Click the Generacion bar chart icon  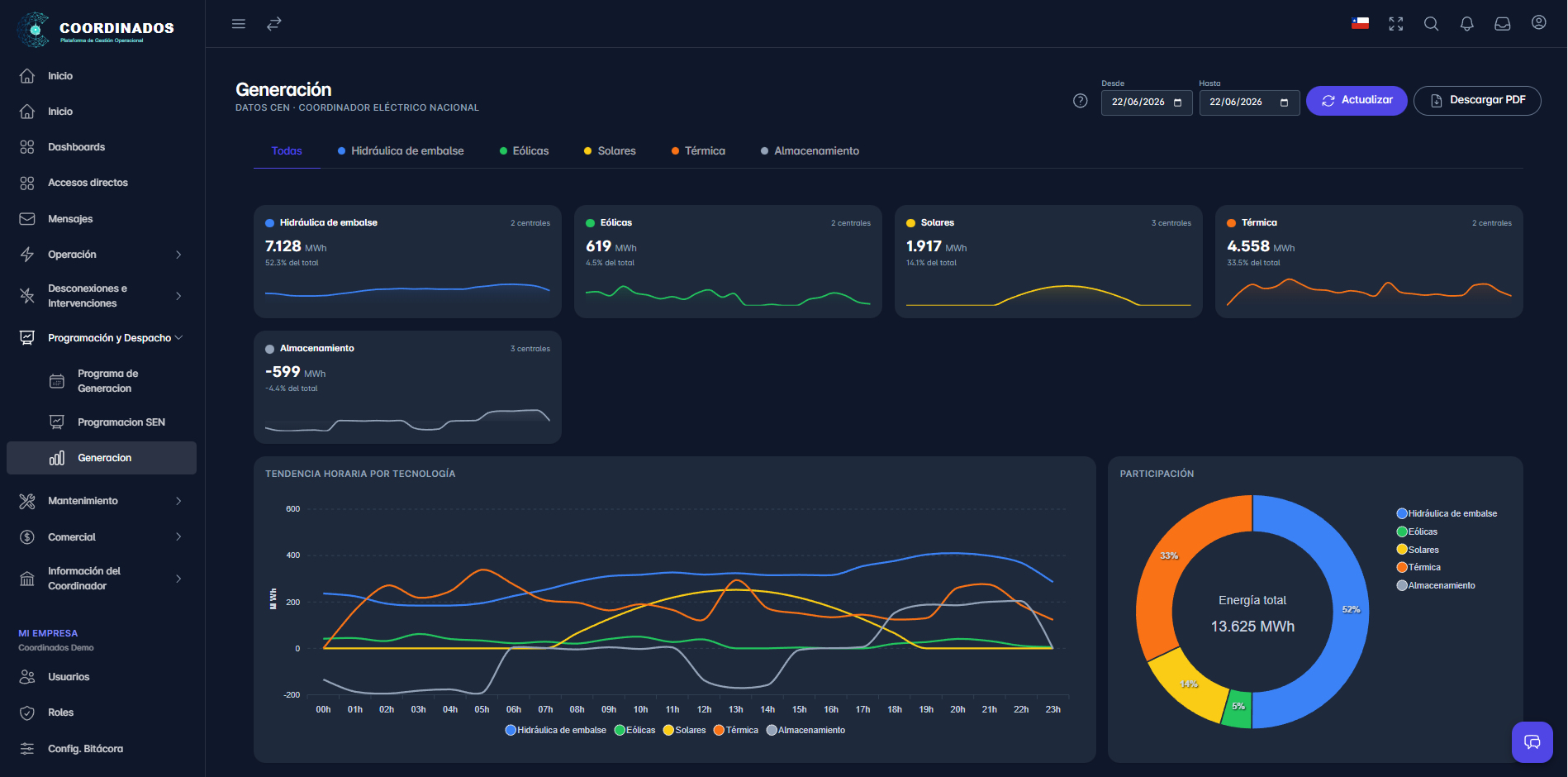tap(57, 458)
